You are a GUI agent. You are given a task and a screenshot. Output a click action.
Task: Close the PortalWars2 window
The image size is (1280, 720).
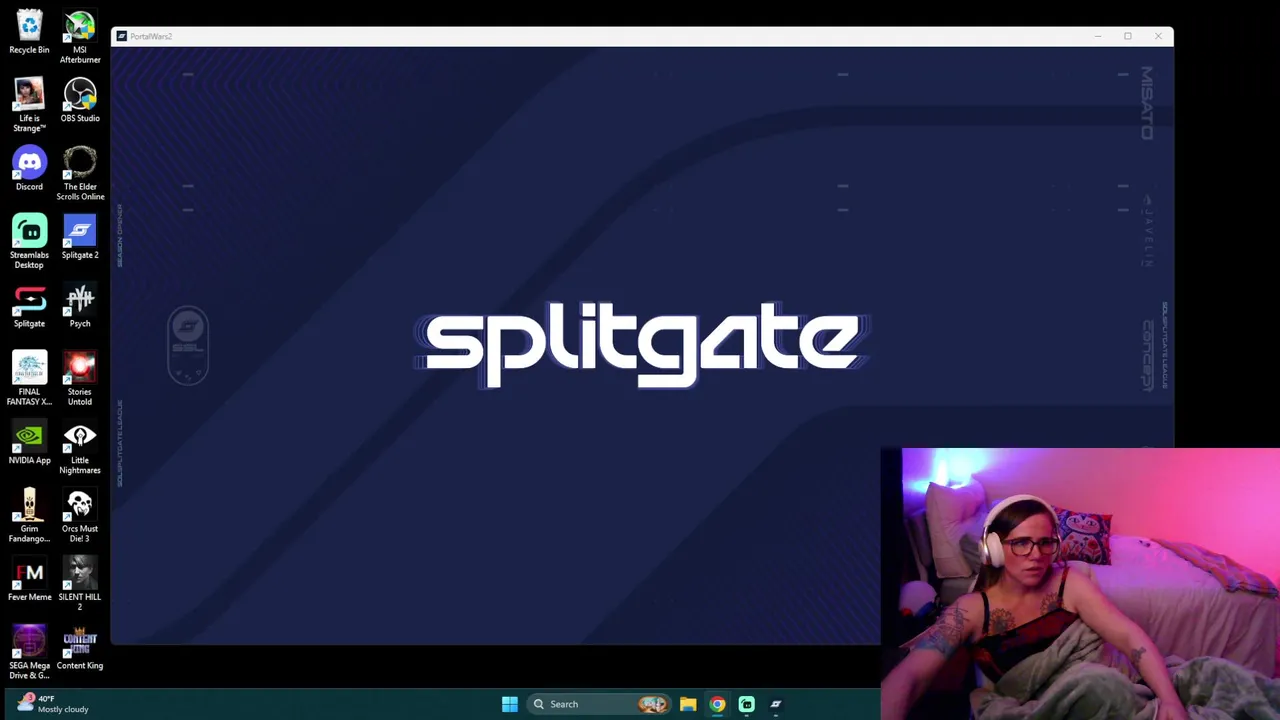point(1158,36)
